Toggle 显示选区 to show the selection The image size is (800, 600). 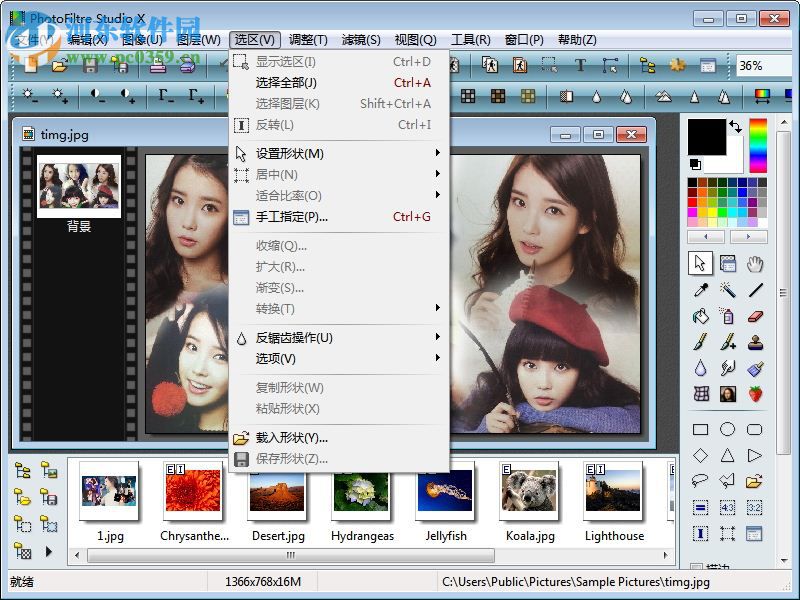[285, 61]
